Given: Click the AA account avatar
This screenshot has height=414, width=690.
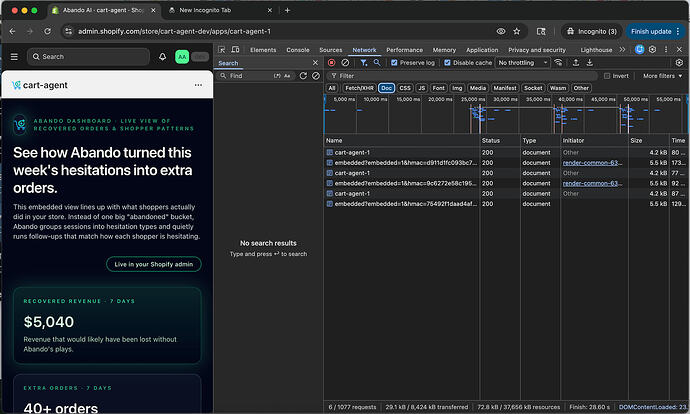Looking at the screenshot, I should (182, 57).
